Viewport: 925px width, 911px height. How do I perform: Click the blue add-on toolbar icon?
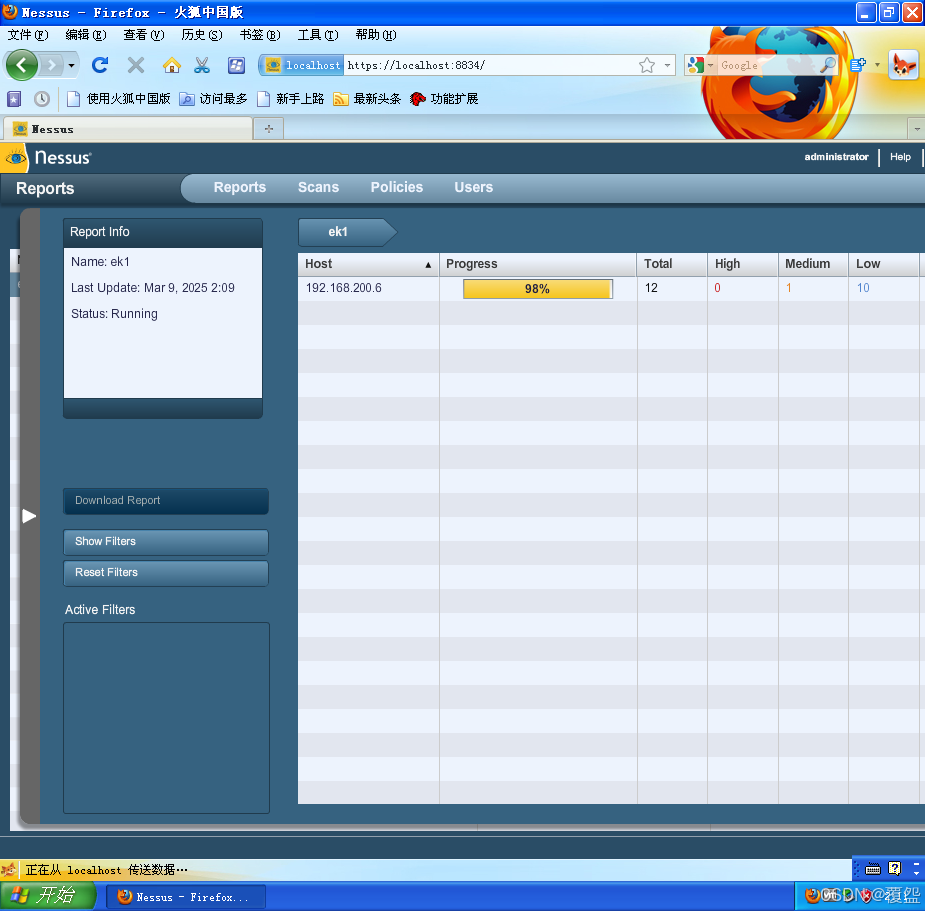[858, 65]
